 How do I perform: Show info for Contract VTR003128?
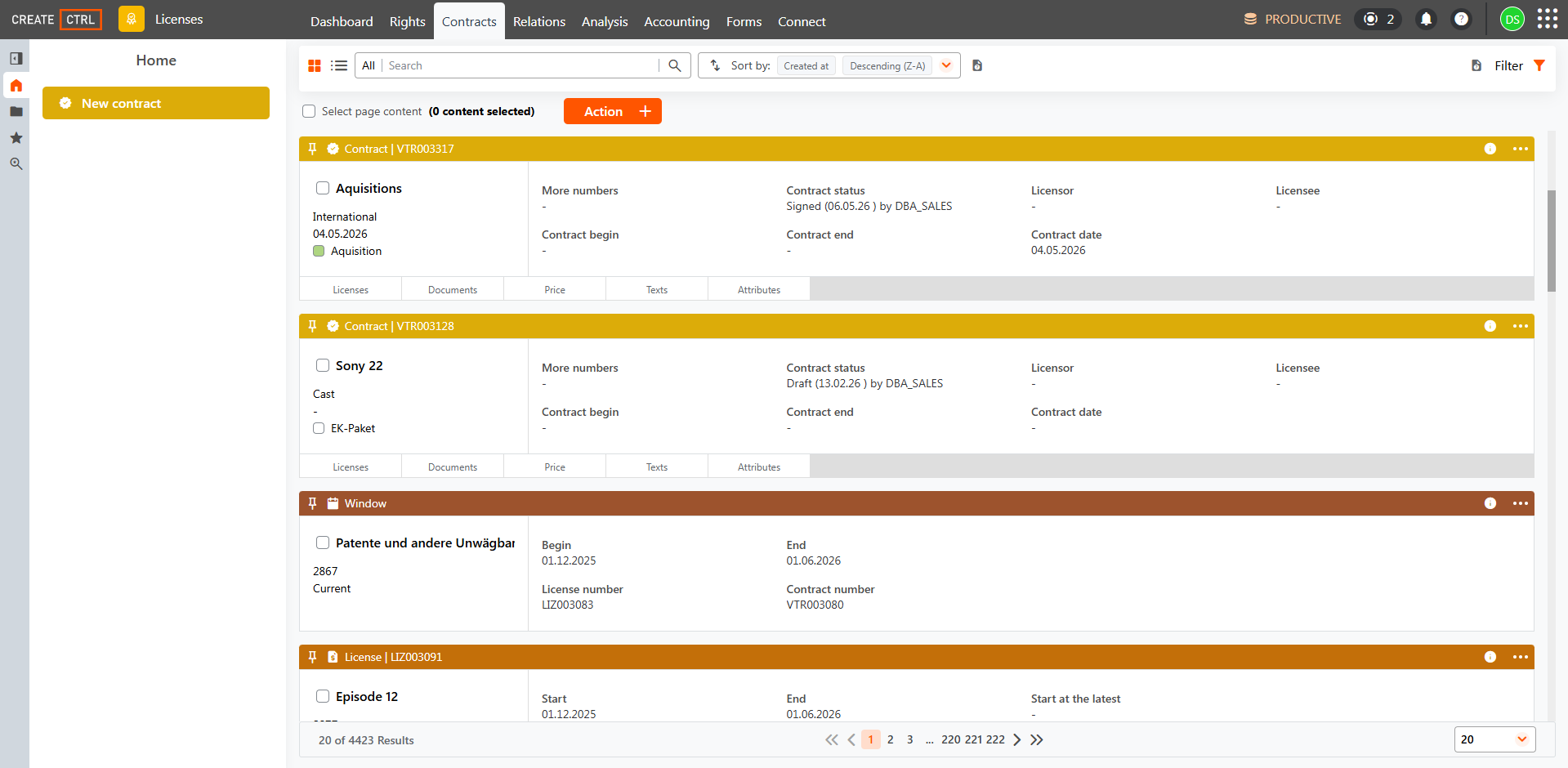[x=1490, y=326]
